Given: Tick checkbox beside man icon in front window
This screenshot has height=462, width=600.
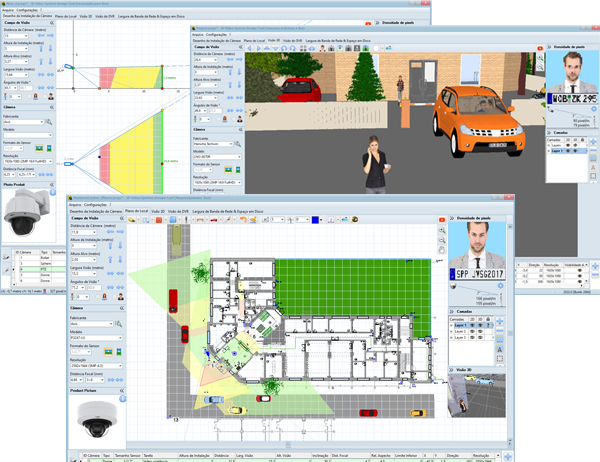Looking at the screenshot, I should tap(114, 297).
